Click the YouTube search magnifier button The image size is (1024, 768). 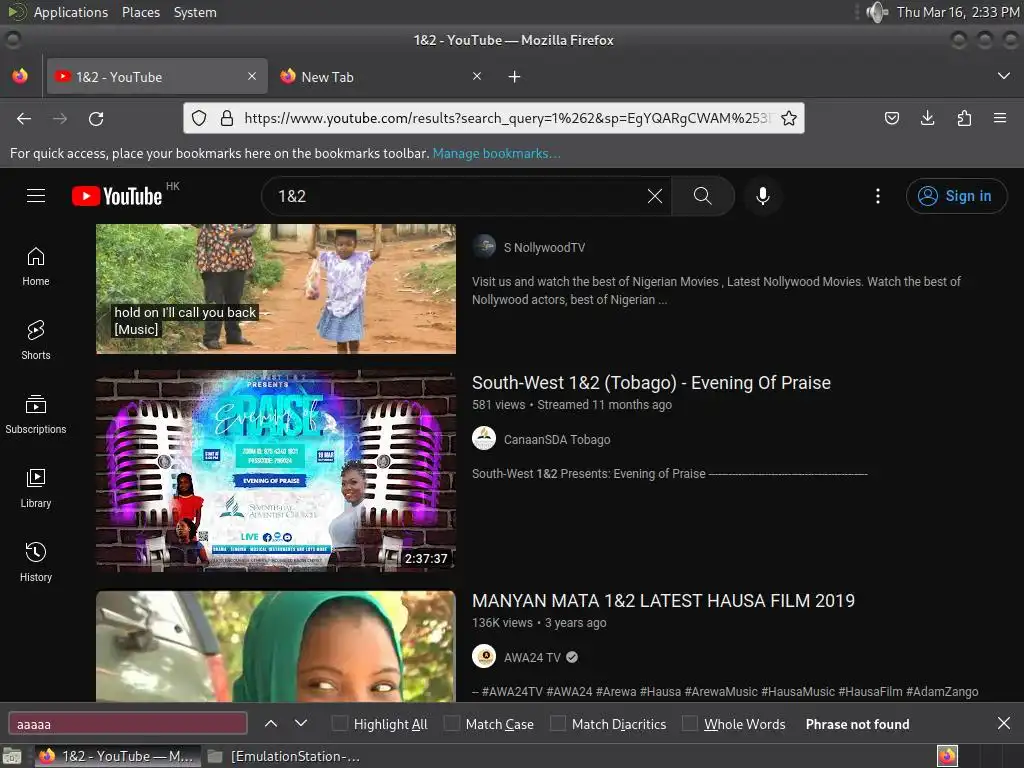703,196
